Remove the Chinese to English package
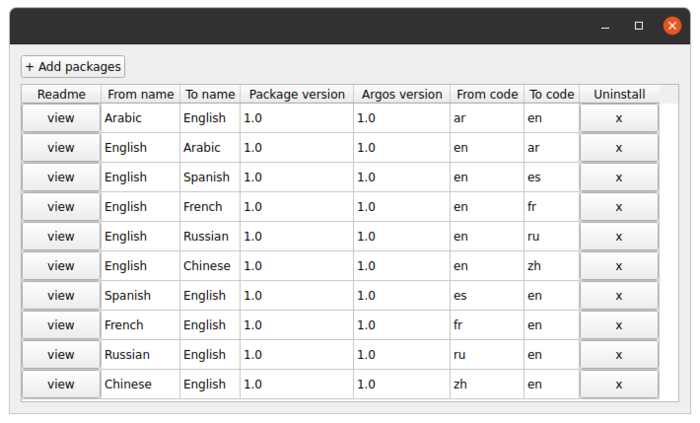 coord(619,384)
